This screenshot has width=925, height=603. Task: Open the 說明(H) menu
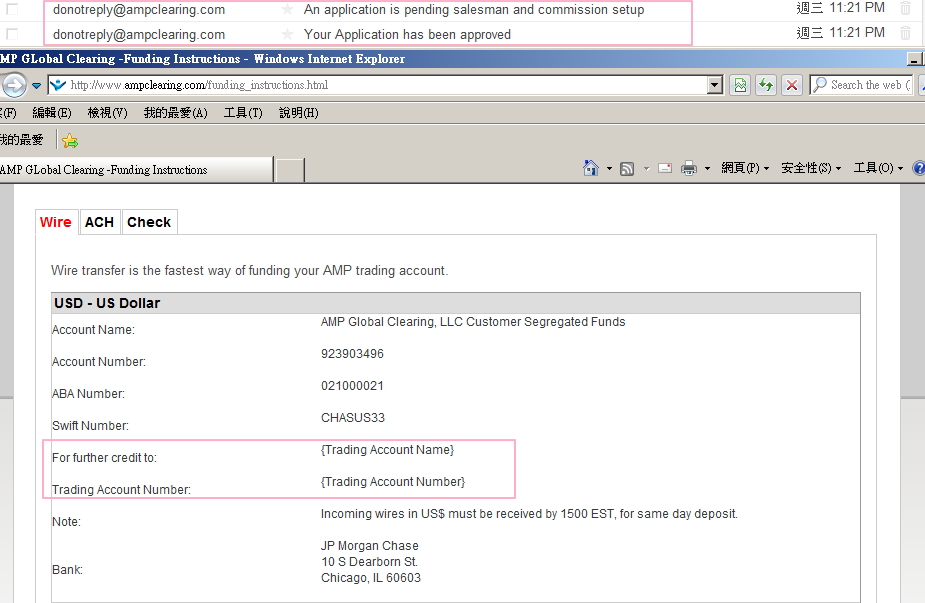click(x=299, y=113)
